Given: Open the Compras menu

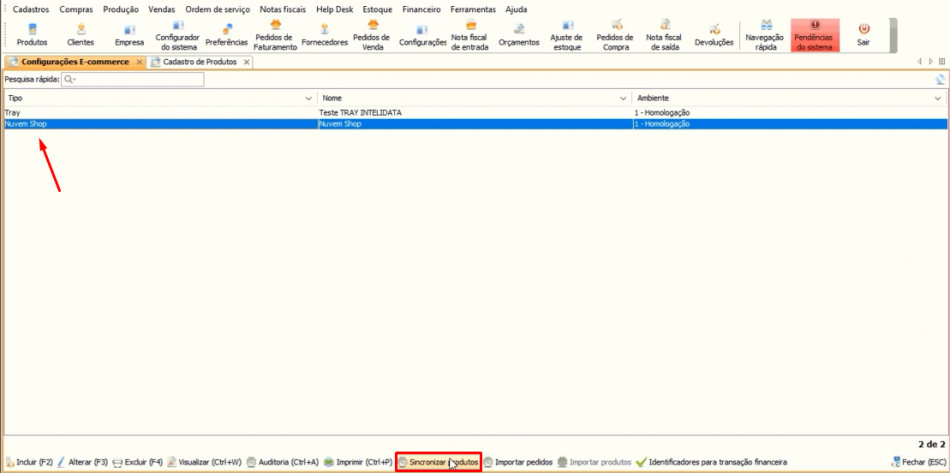Looking at the screenshot, I should pos(76,10).
